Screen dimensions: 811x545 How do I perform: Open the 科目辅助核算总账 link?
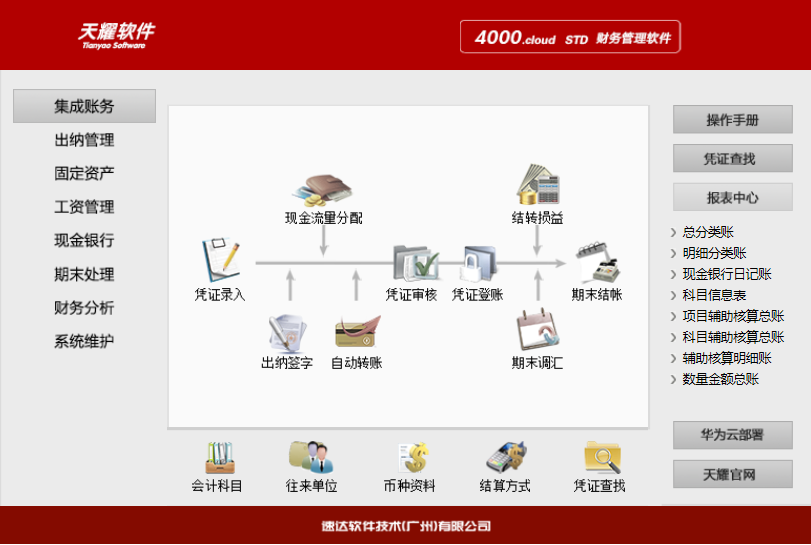pyautogui.click(x=733, y=337)
